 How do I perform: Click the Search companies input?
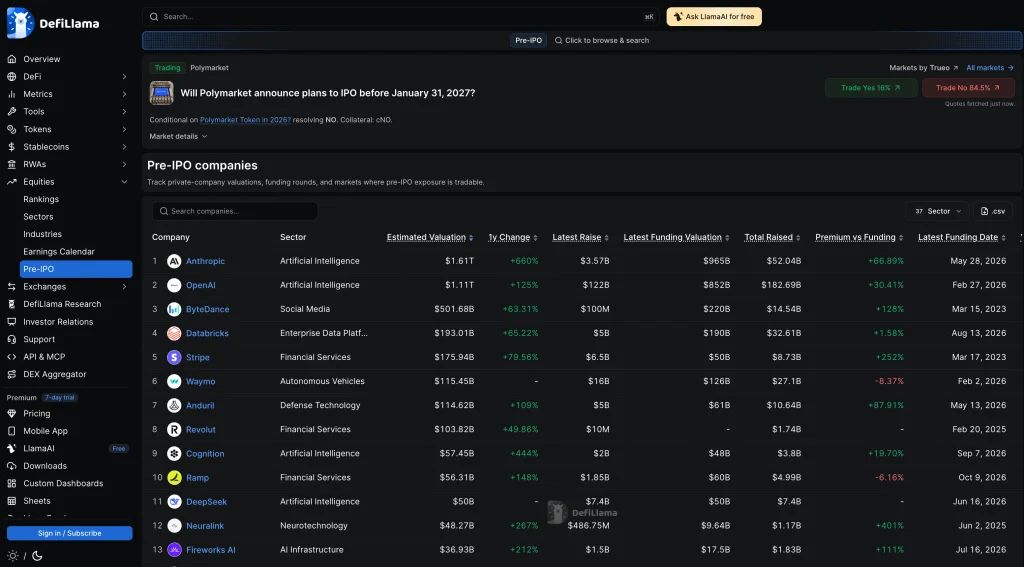(x=235, y=211)
